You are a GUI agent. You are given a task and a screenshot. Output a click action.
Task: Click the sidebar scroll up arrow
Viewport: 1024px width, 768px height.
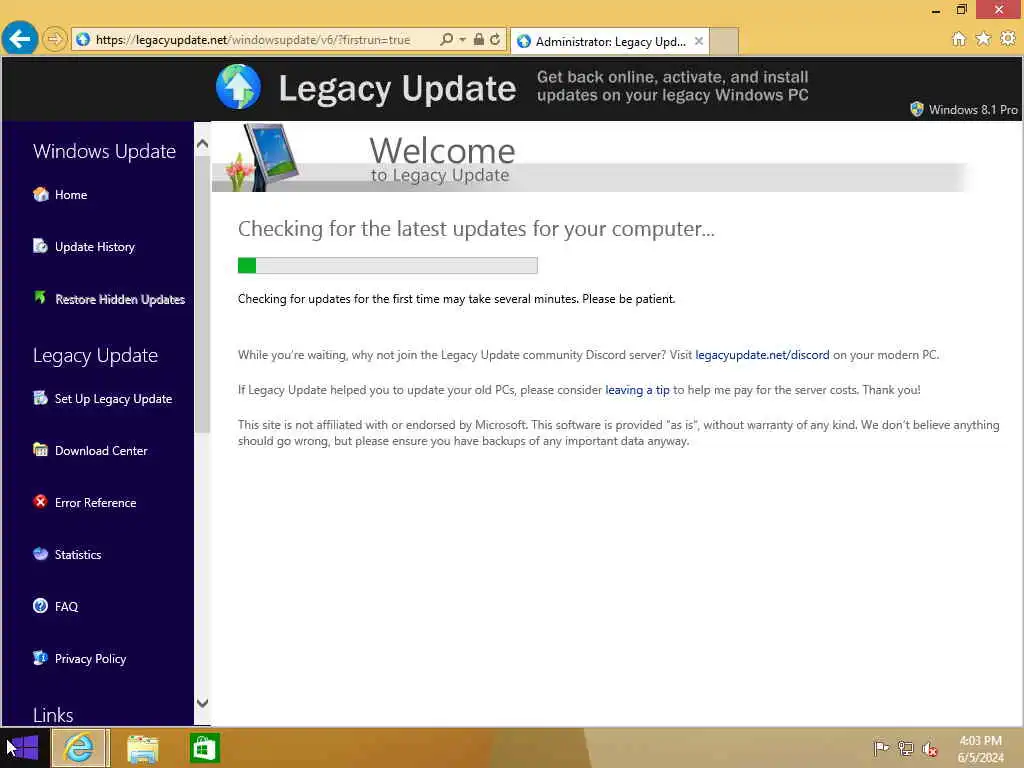(202, 144)
